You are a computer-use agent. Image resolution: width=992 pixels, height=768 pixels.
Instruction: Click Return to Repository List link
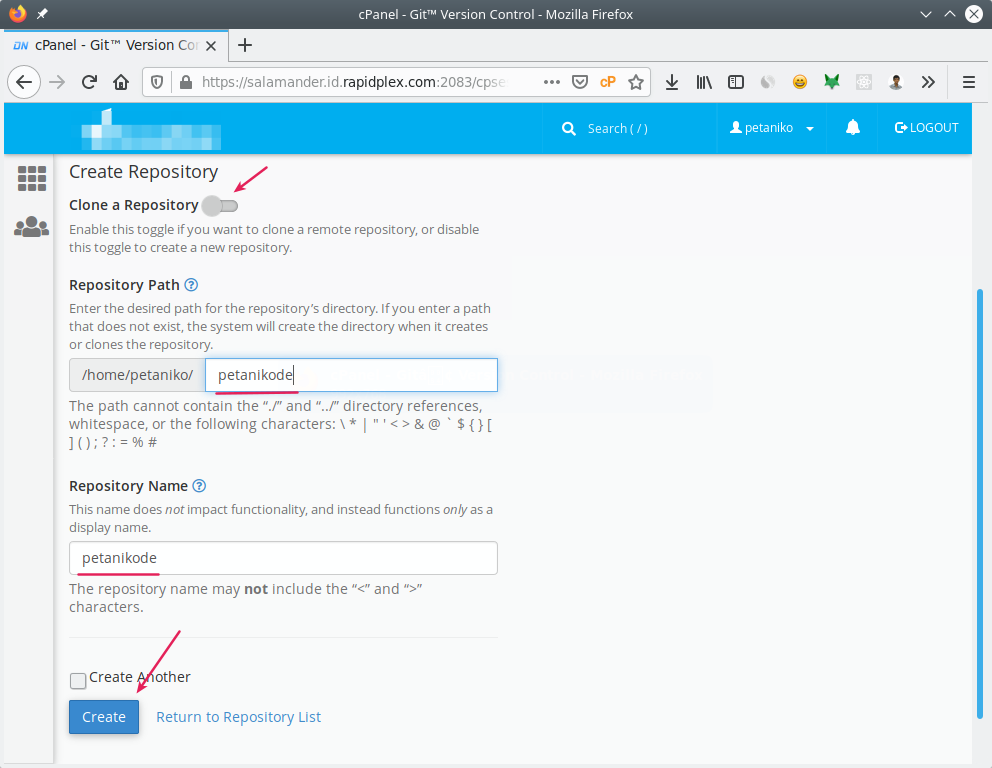point(238,717)
